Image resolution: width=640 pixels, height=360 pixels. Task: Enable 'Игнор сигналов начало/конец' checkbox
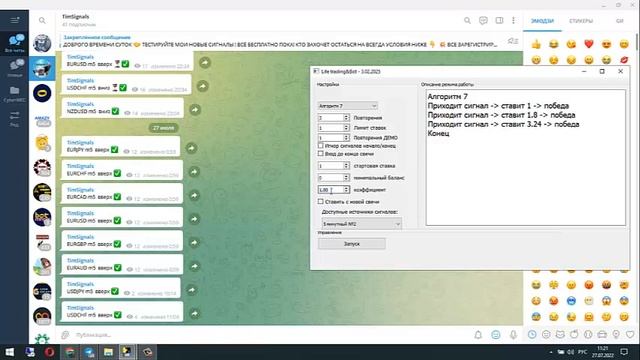point(320,145)
